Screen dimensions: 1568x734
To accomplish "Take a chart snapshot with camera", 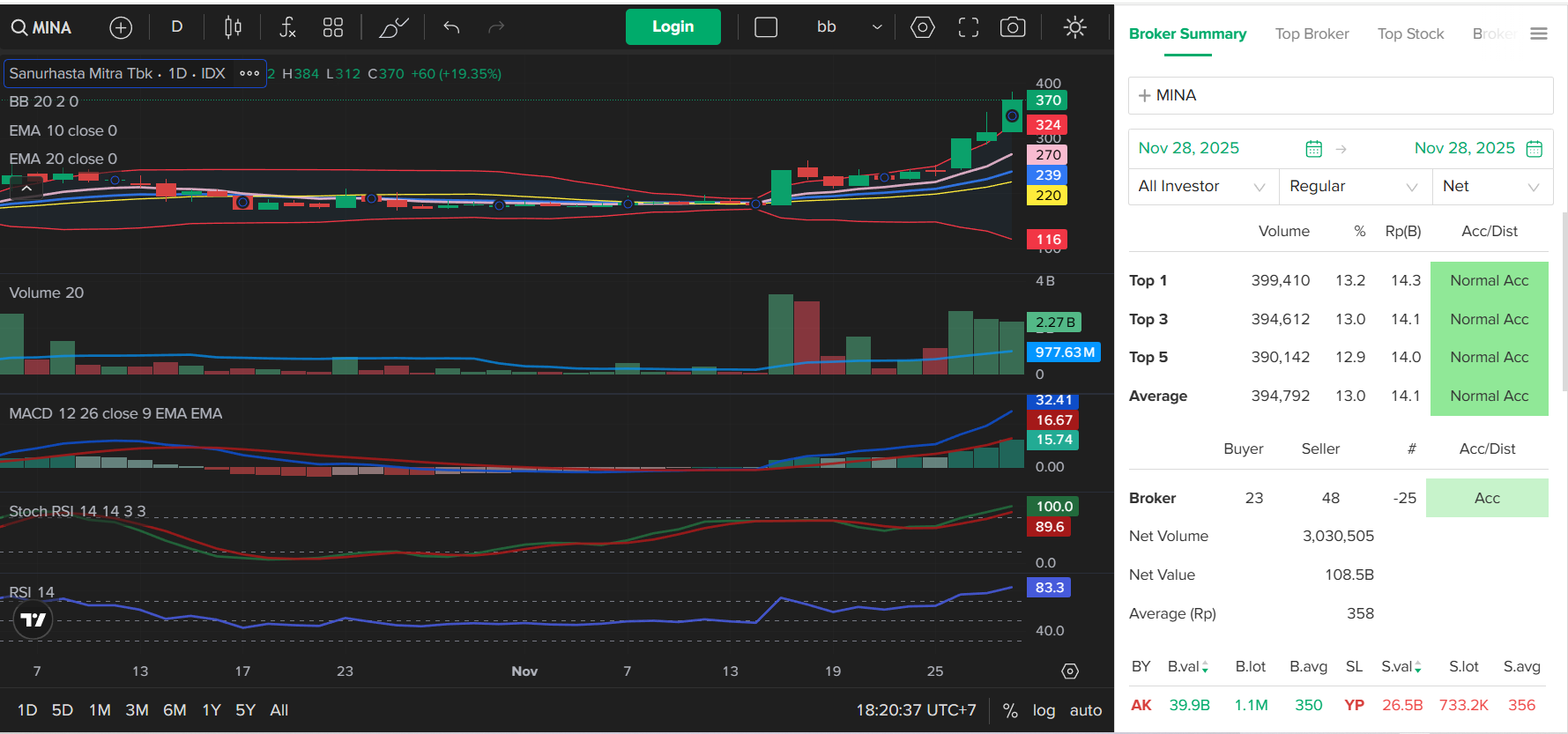I will (1013, 27).
